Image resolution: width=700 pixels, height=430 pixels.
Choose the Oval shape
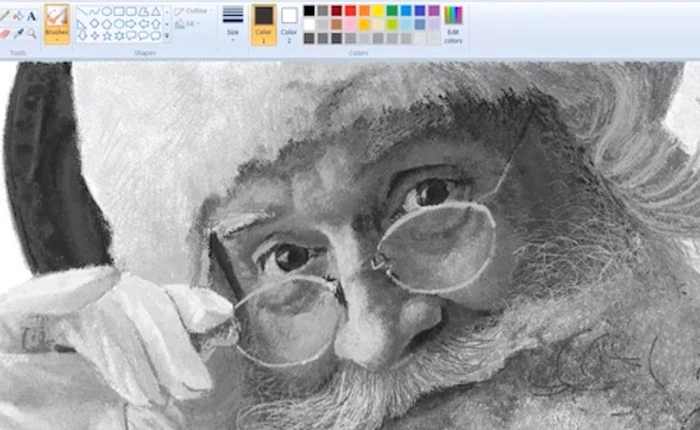[107, 11]
